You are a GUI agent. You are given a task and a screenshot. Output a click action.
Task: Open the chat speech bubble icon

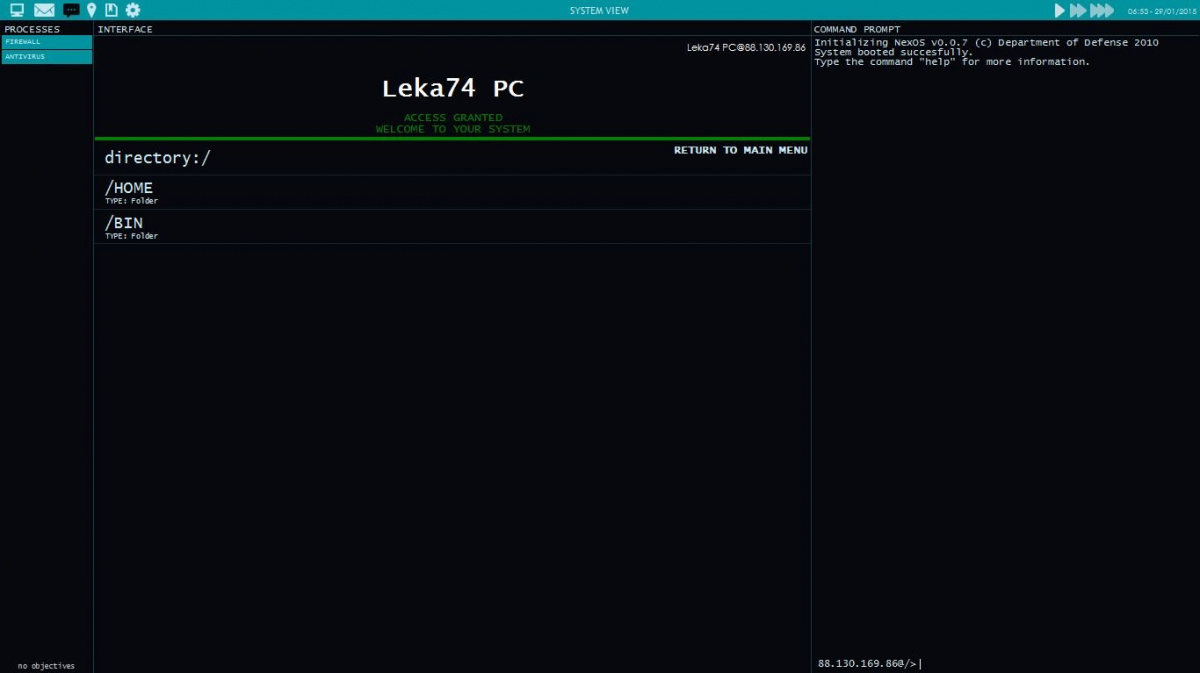71,10
